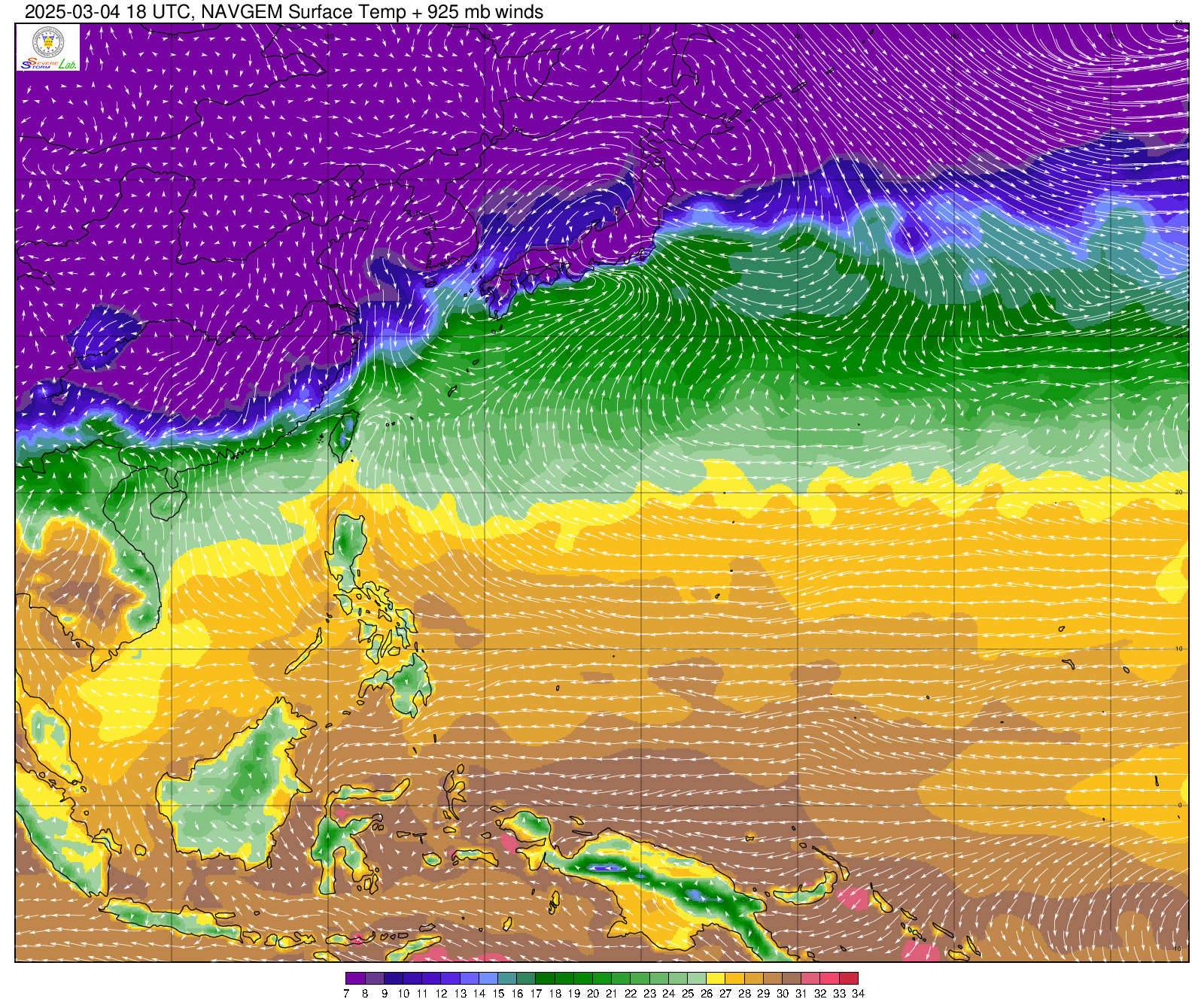Click the legend label "25"
The height and width of the screenshot is (1008, 1204).
688,994
